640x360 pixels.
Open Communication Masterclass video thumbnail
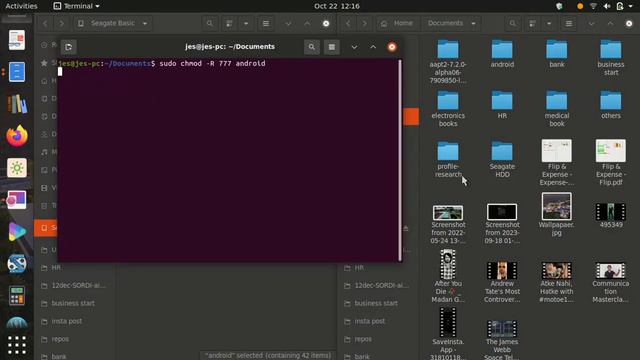(611, 271)
